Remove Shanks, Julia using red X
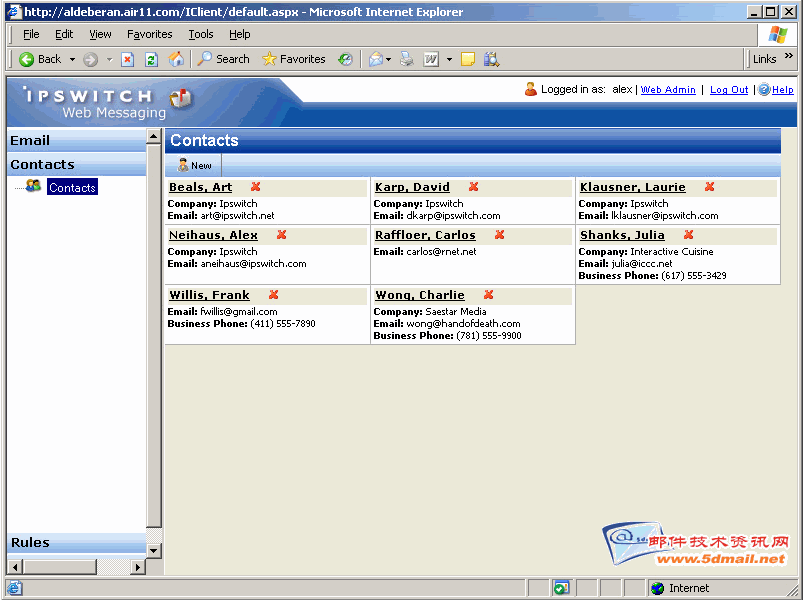 (x=688, y=235)
